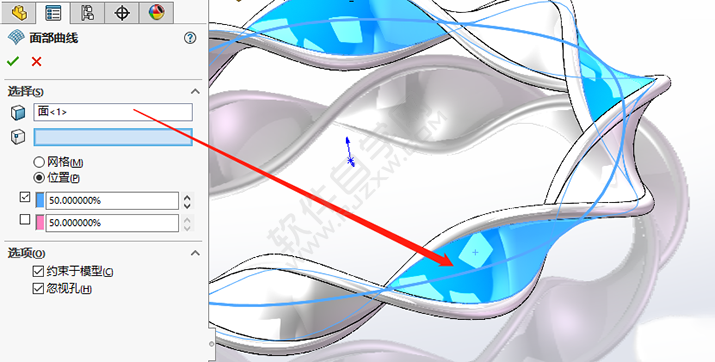This screenshot has height=362, width=715.
Task: Edit the second 50.000000% position field
Action: point(112,223)
